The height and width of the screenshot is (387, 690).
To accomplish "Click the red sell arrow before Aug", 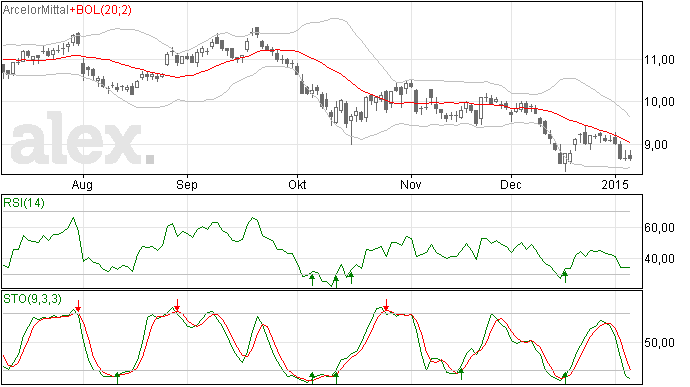I will pyautogui.click(x=78, y=306).
